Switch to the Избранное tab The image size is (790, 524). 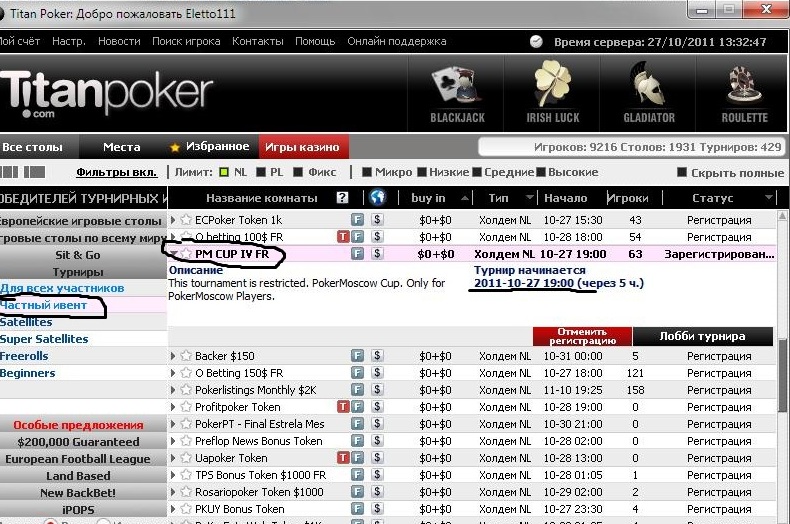pos(210,147)
